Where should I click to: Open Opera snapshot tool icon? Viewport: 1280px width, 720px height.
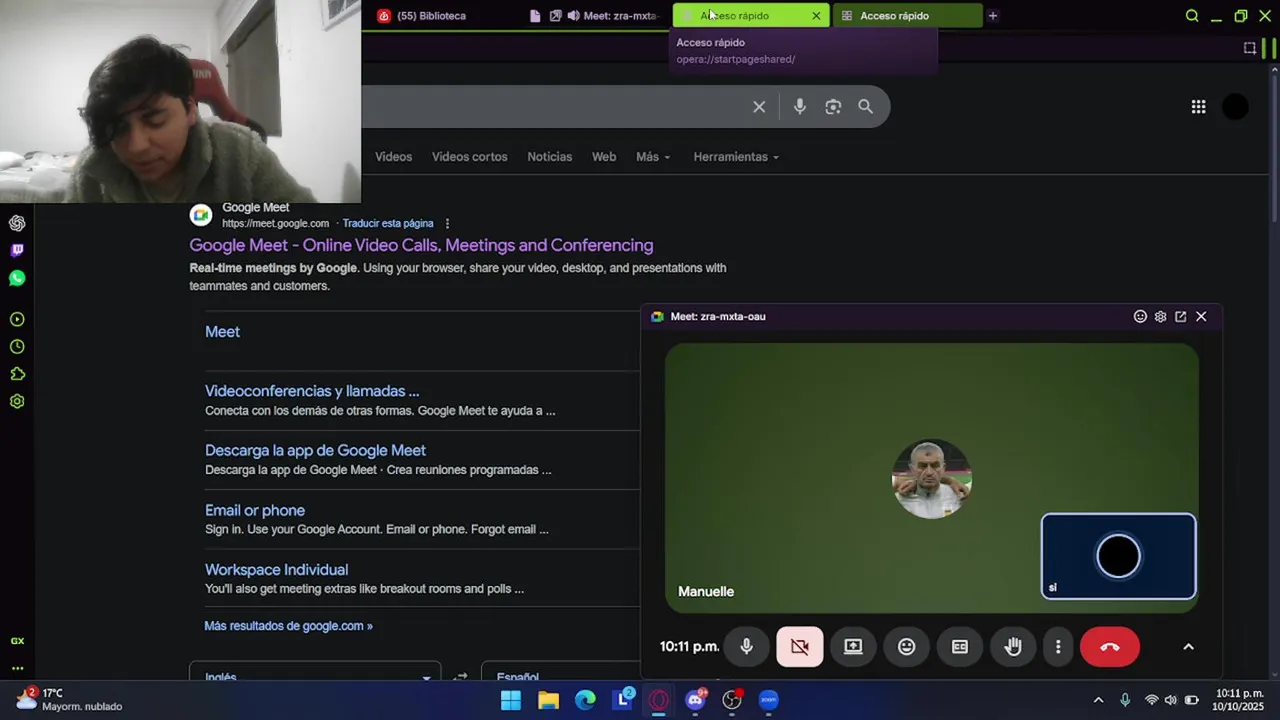[x=1250, y=48]
